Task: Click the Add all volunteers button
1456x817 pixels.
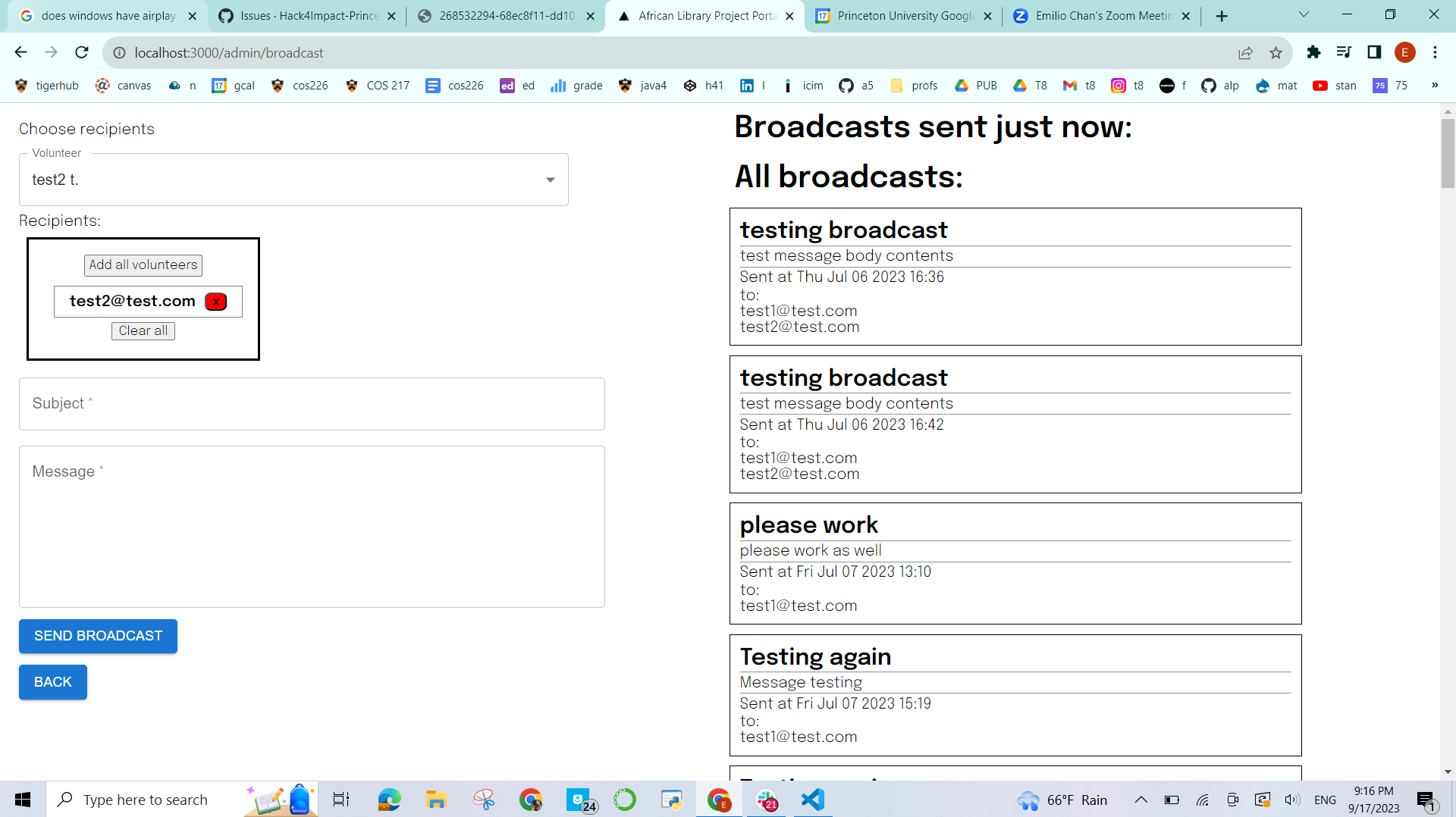Action: coord(143,265)
